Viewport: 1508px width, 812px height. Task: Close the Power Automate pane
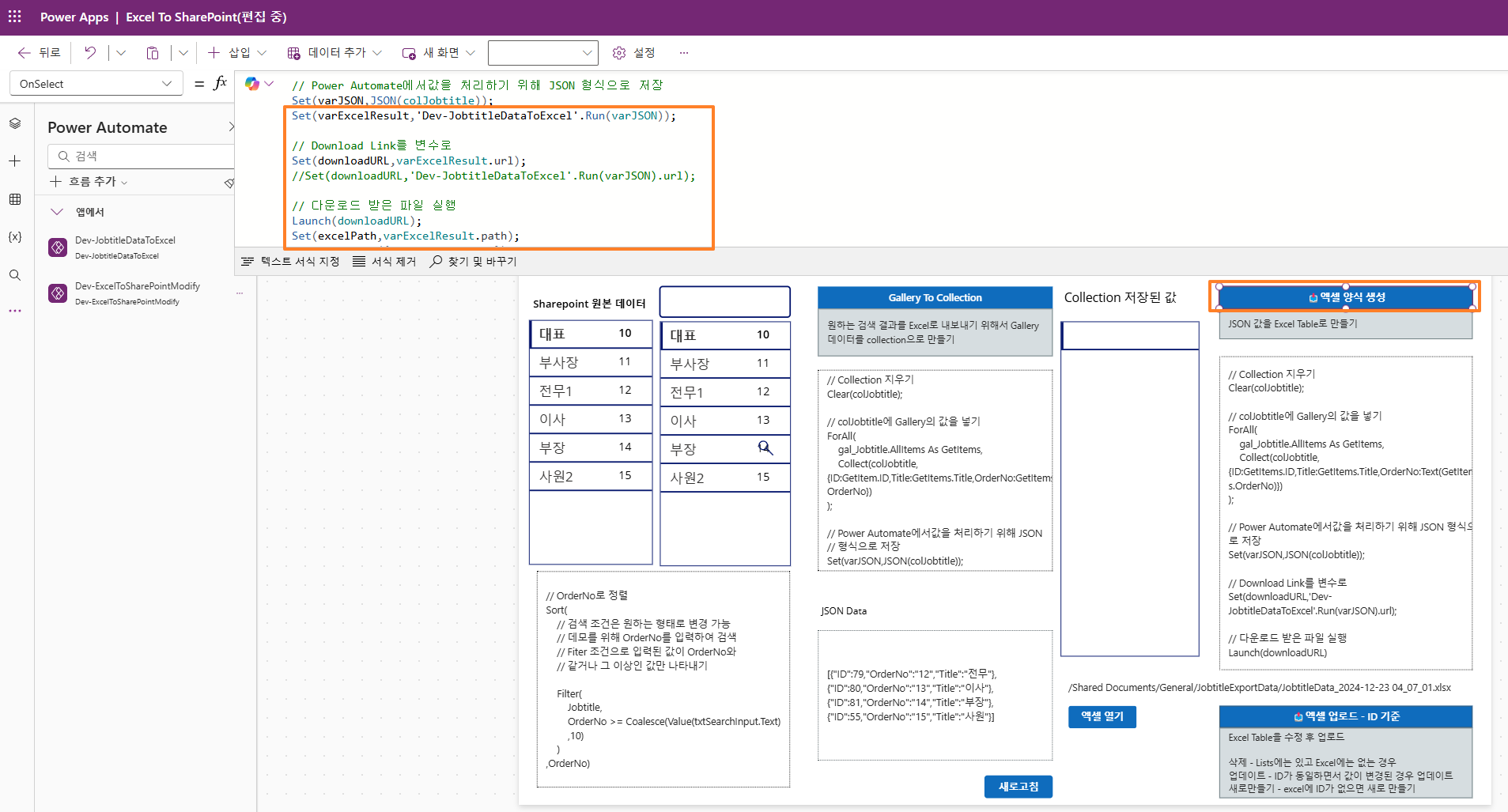click(x=230, y=127)
